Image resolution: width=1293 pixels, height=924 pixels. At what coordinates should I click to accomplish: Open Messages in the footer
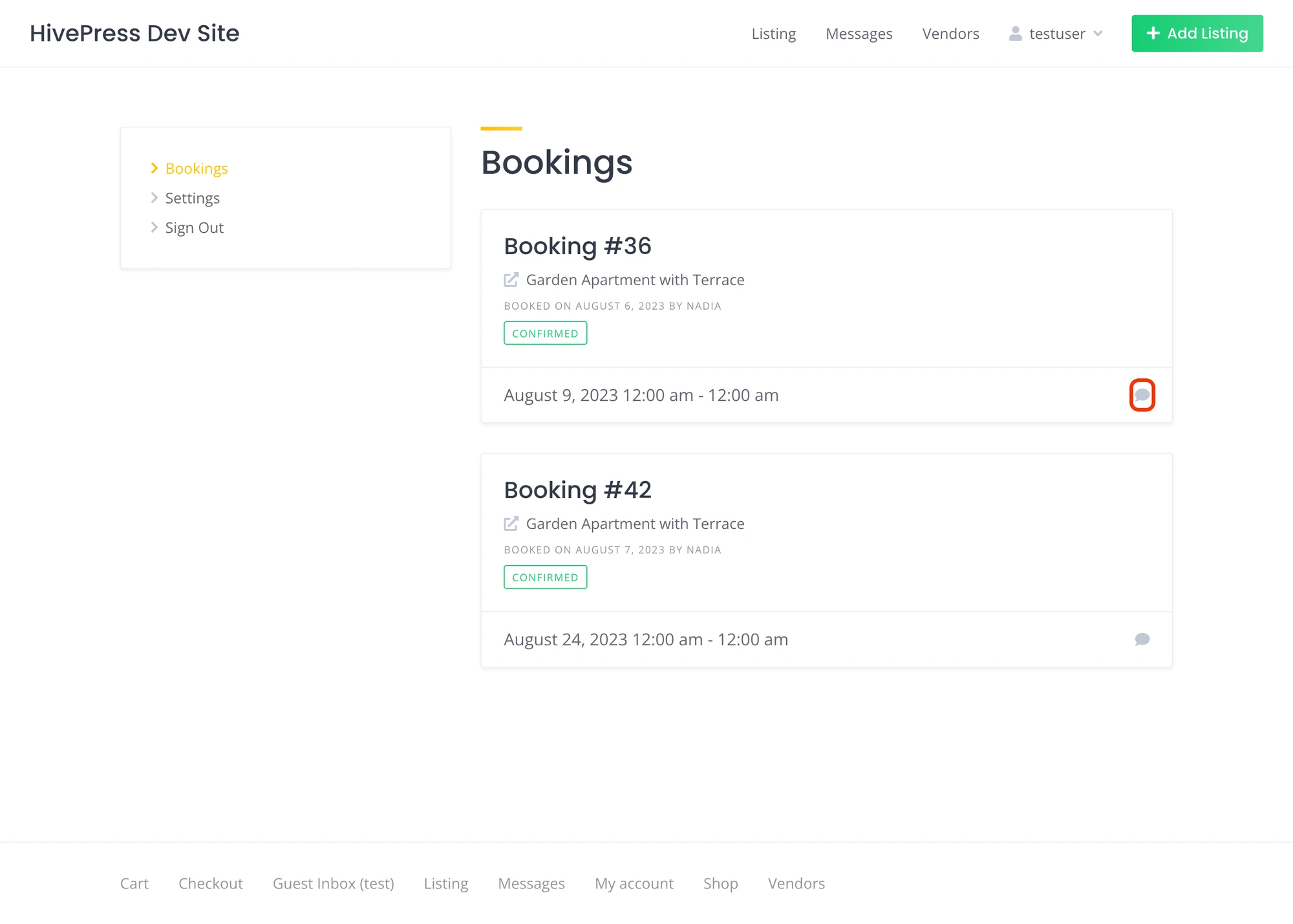pos(531,883)
